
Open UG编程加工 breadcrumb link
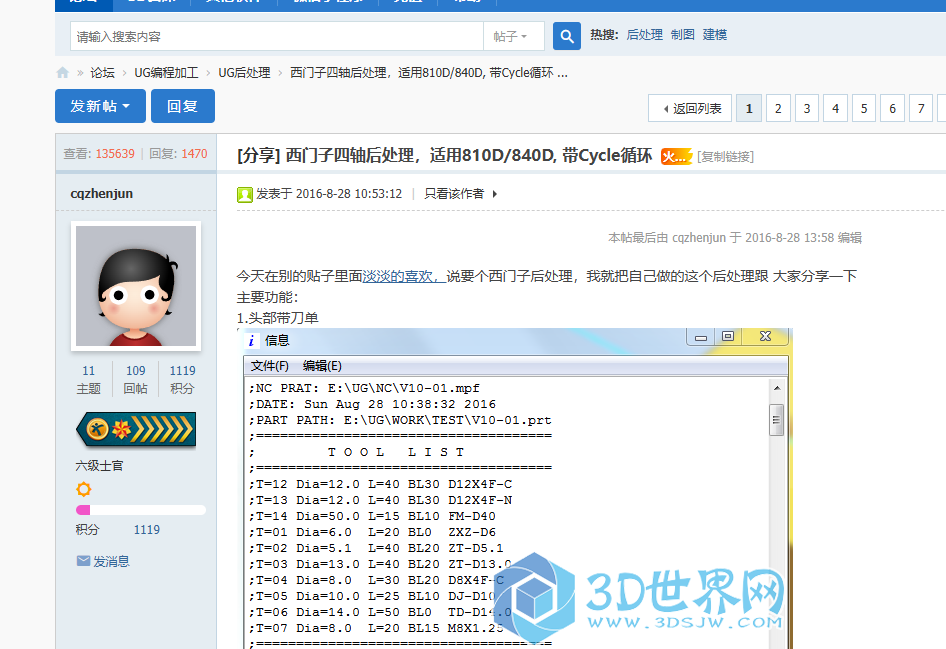(x=166, y=73)
